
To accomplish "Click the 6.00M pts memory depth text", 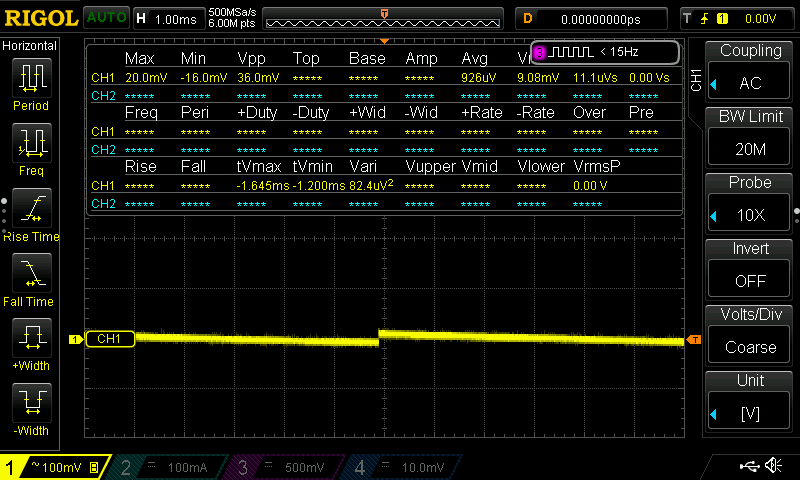I will click(232, 23).
